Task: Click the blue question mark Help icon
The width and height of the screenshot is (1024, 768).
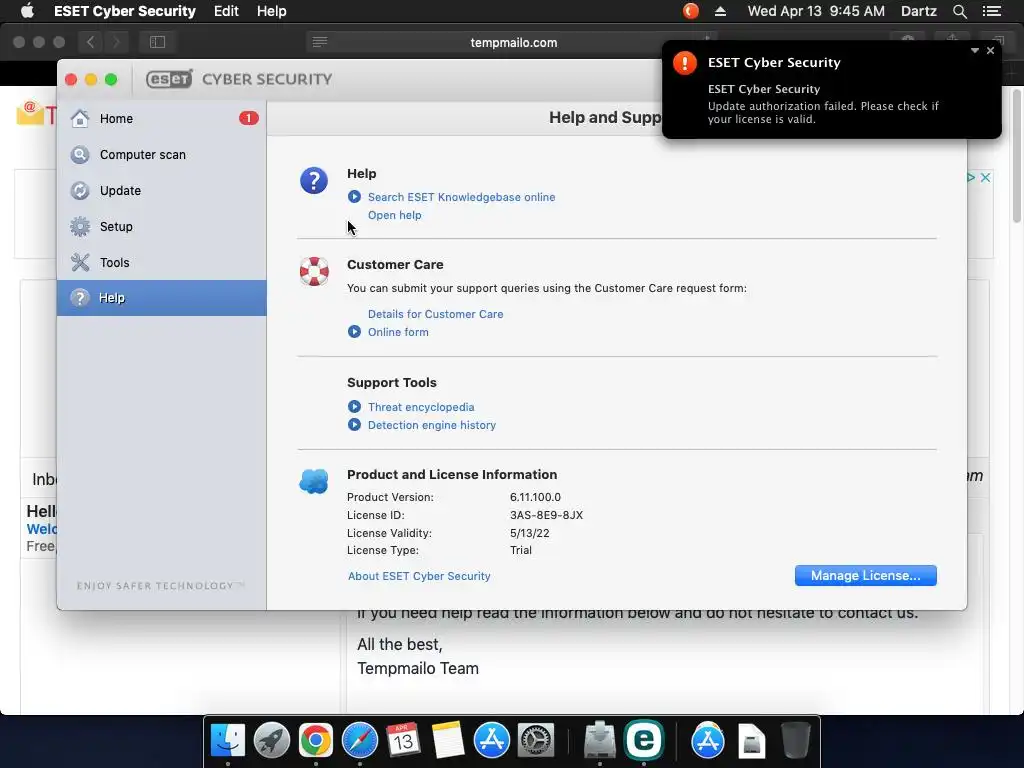Action: pos(313,180)
